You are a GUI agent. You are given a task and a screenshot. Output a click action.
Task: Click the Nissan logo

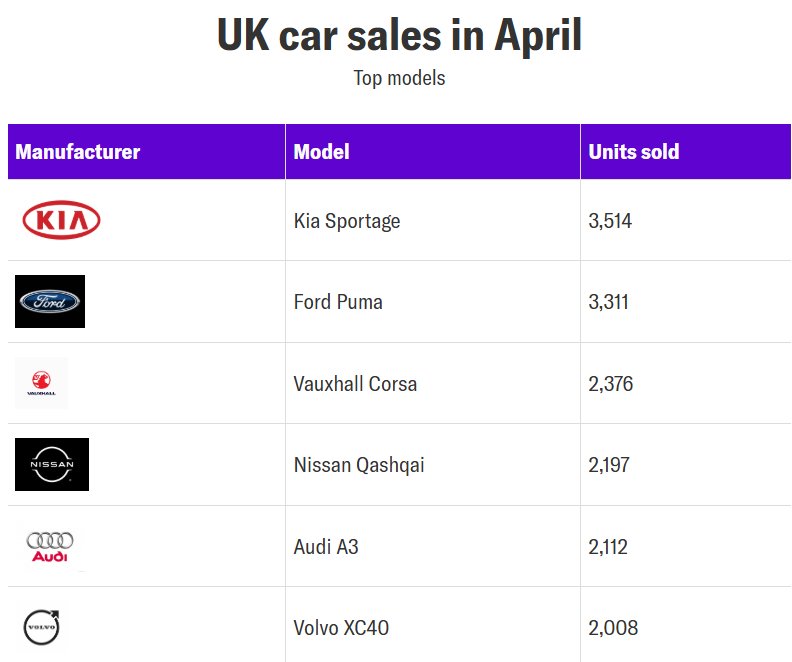pos(52,464)
